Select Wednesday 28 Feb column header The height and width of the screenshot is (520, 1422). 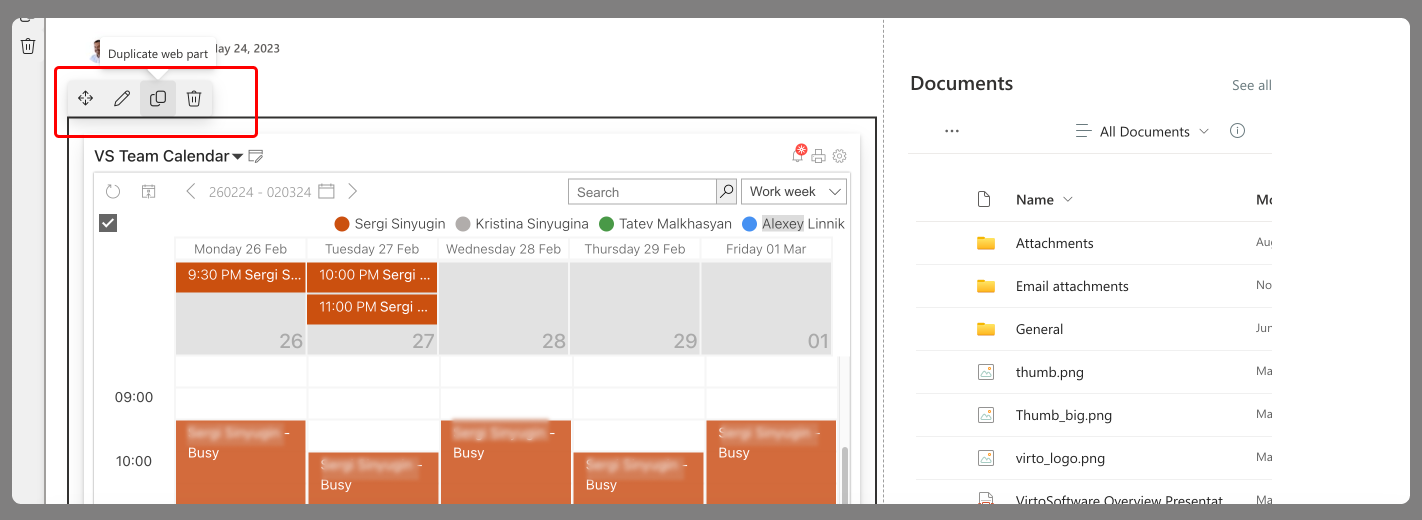pyautogui.click(x=503, y=249)
